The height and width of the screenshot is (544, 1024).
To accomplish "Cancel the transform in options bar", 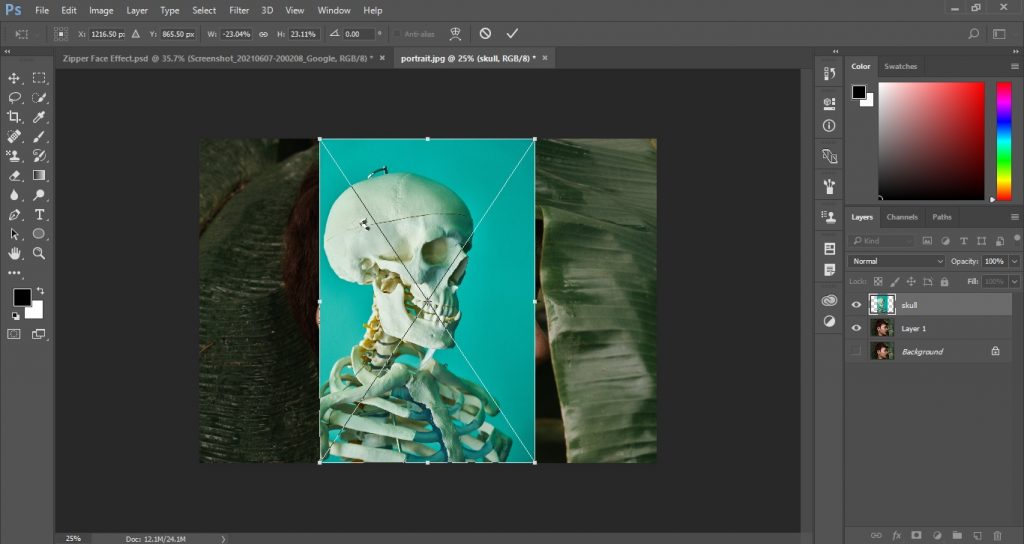I will tap(485, 33).
